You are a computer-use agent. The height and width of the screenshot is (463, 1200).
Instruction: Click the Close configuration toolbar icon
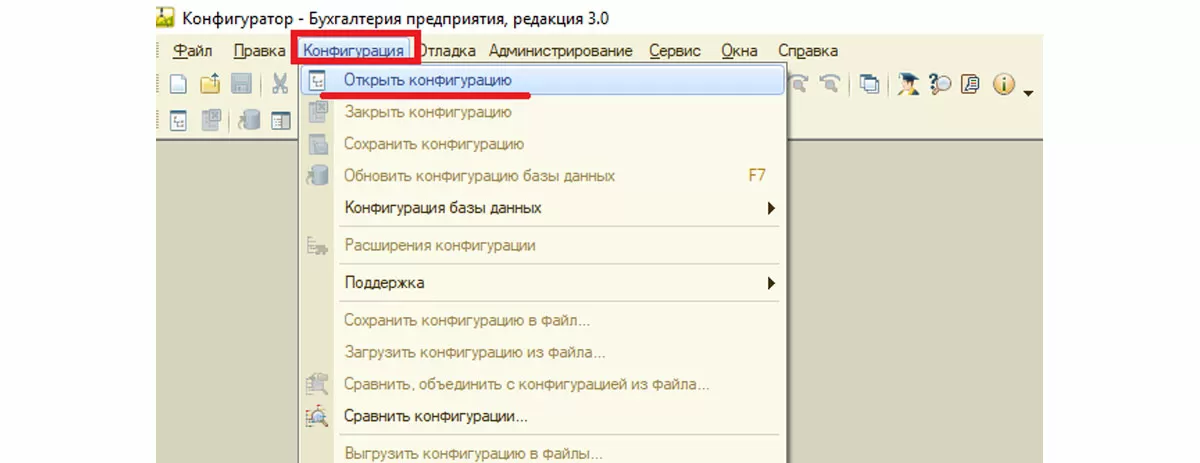(211, 120)
